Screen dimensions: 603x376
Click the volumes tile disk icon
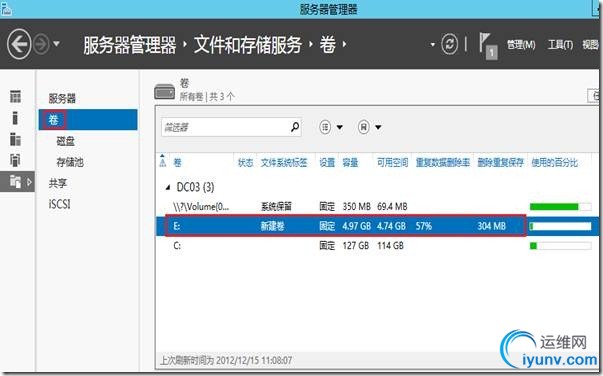(x=165, y=92)
